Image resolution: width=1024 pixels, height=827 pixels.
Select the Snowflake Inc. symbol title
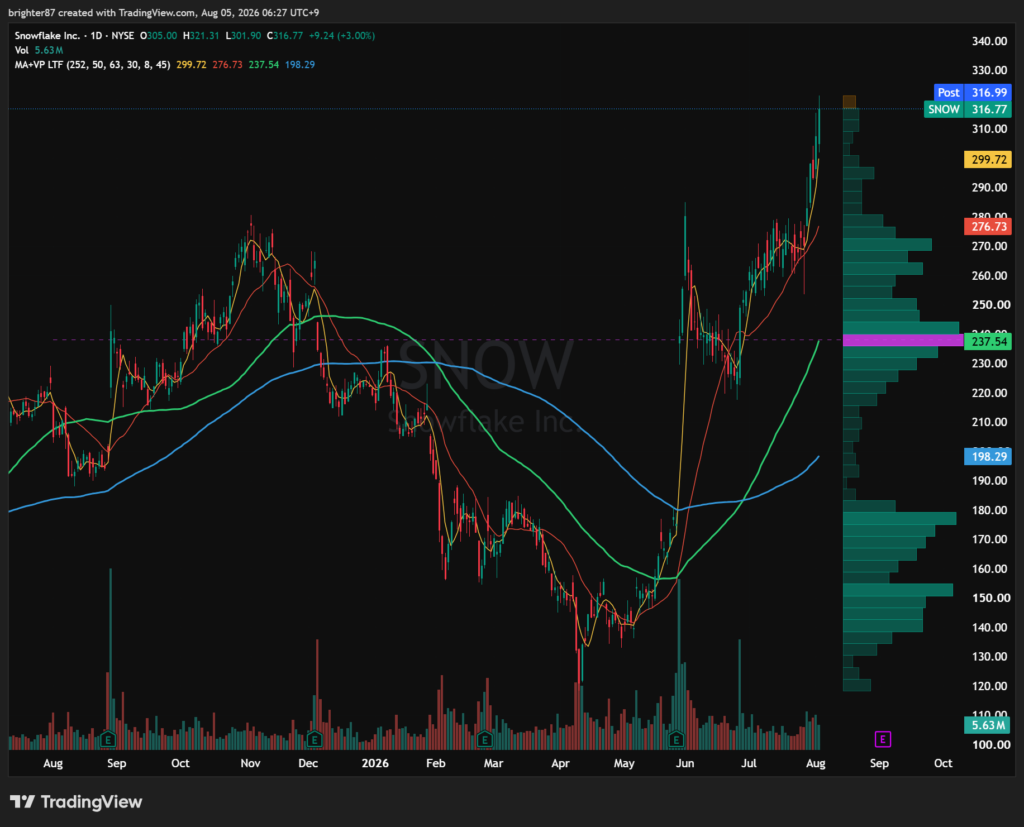(x=47, y=36)
